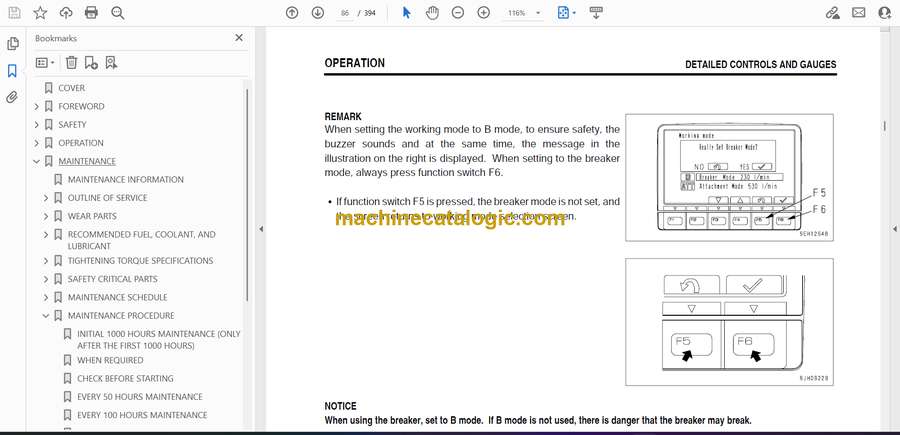This screenshot has width=900, height=435.
Task: Open the SAFETY bookmark label
Action: coord(72,125)
